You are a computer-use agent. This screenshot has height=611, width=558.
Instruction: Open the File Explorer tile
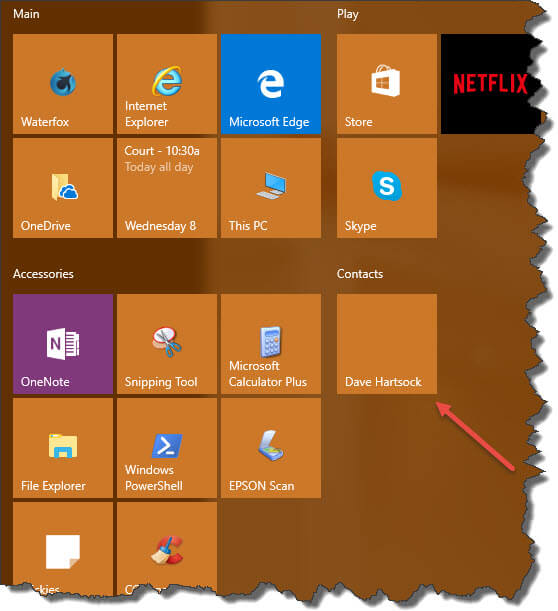(x=63, y=448)
